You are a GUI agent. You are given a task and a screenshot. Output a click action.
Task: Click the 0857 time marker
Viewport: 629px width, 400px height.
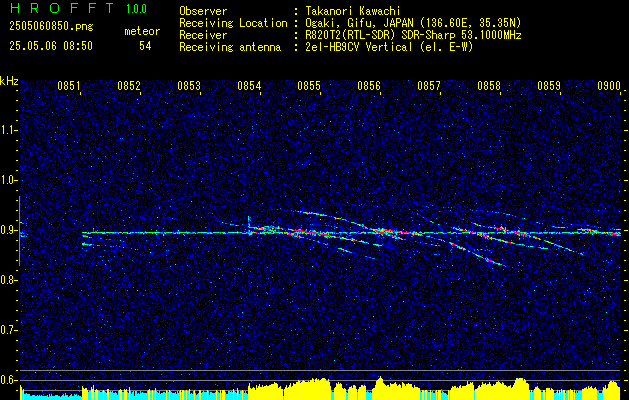pyautogui.click(x=429, y=85)
